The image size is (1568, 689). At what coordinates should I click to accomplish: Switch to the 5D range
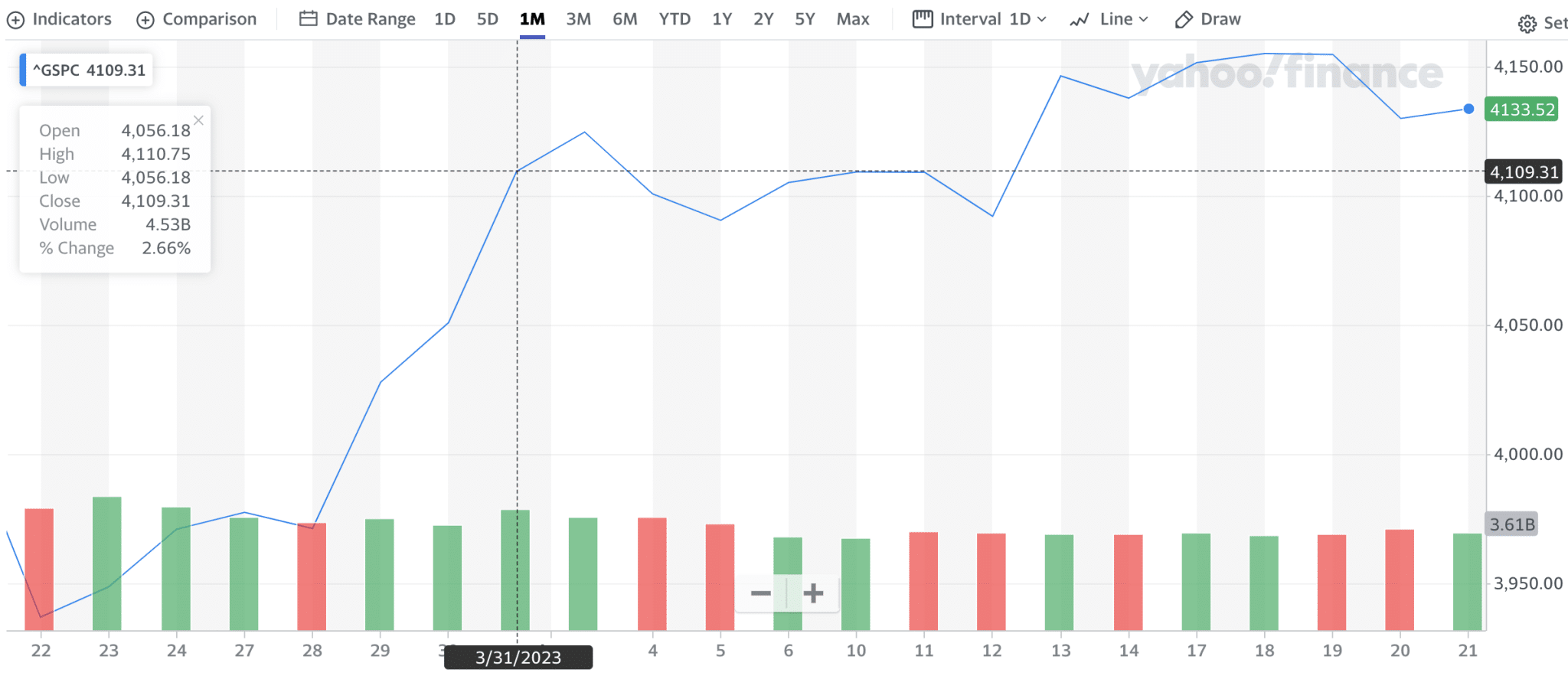coord(487,19)
